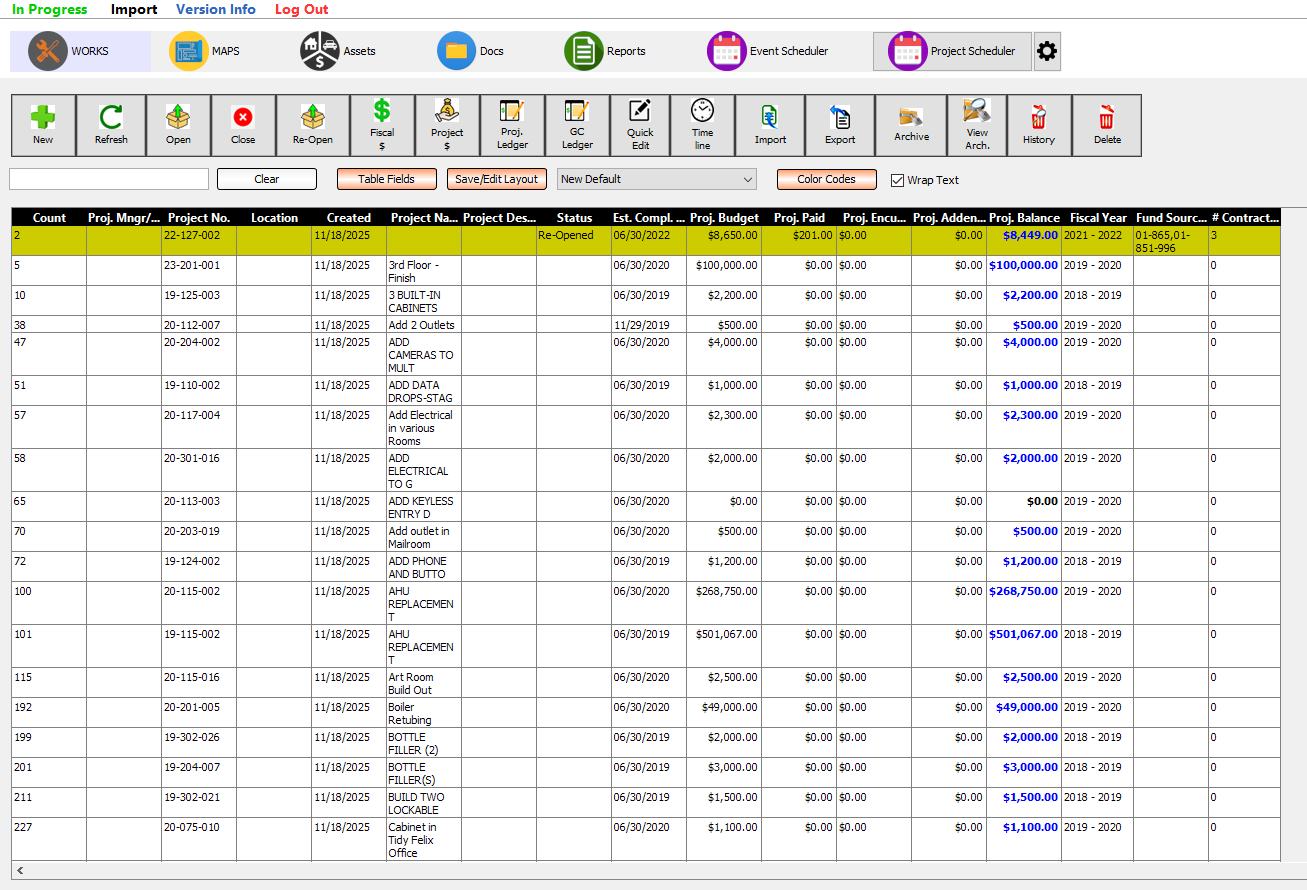Select the Re-Open tool
The image size is (1307, 890).
312,124
